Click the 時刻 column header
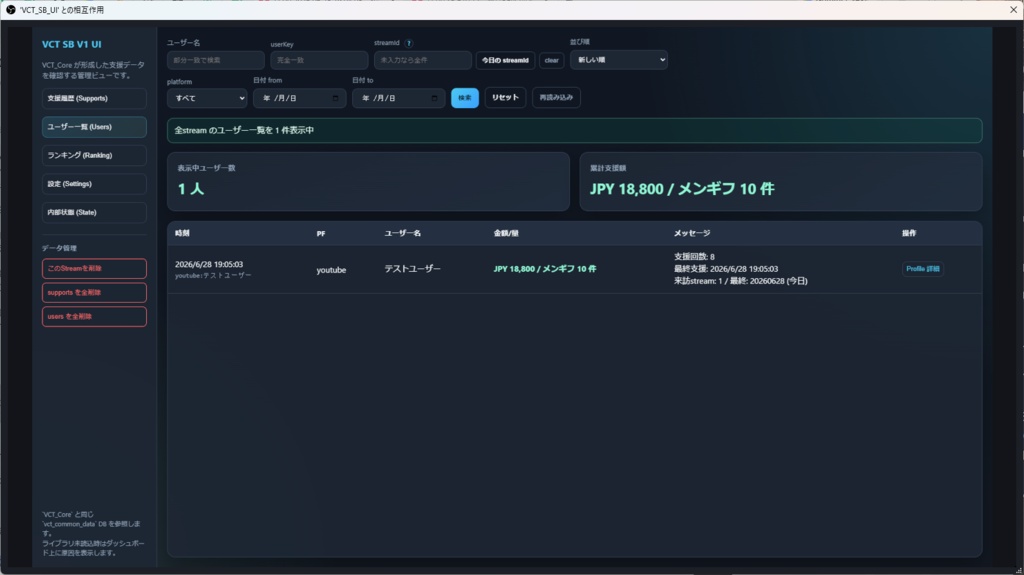Image resolution: width=1024 pixels, height=575 pixels. [182, 233]
